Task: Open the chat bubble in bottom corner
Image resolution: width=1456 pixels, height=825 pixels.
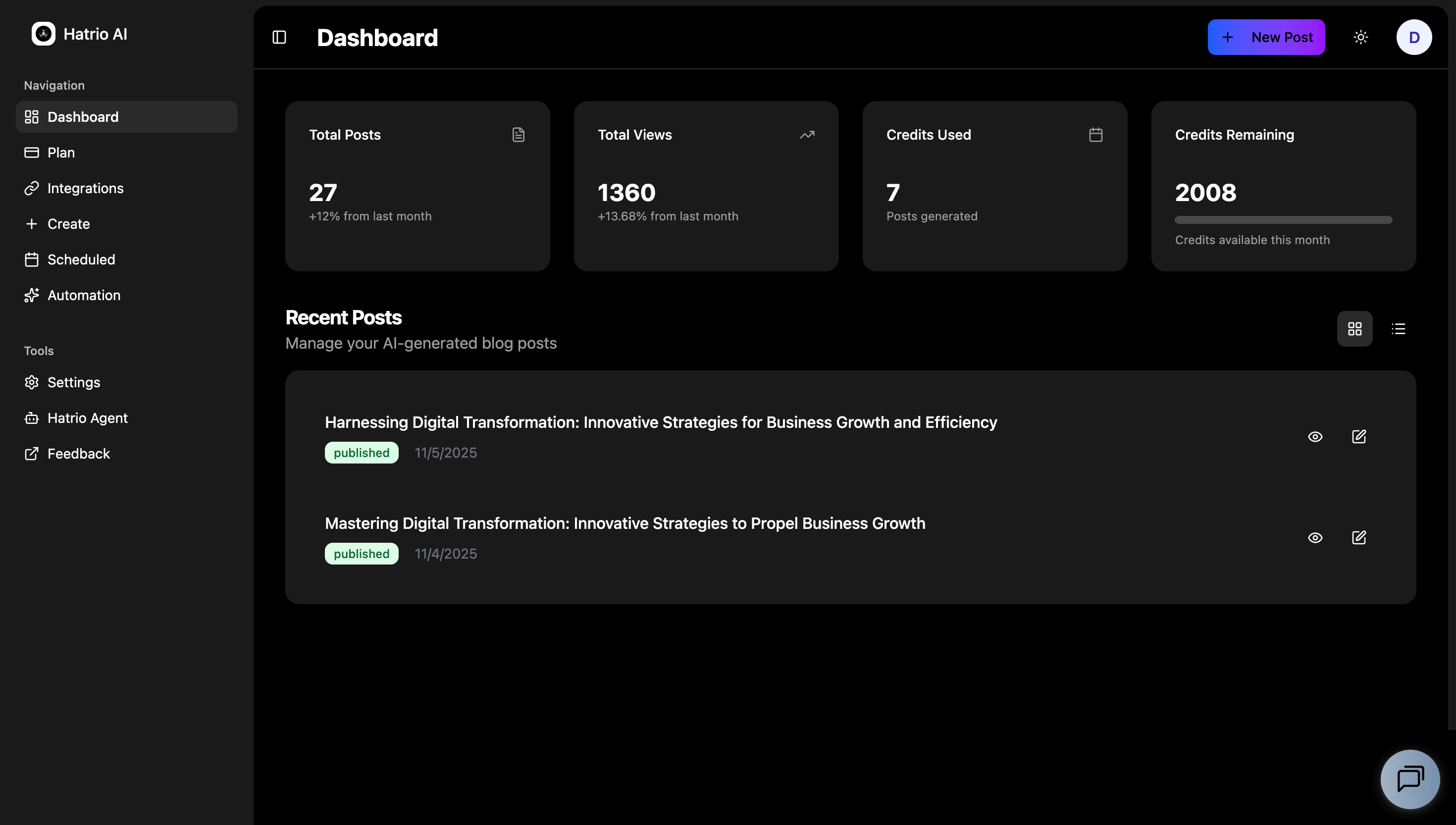Action: (1409, 778)
